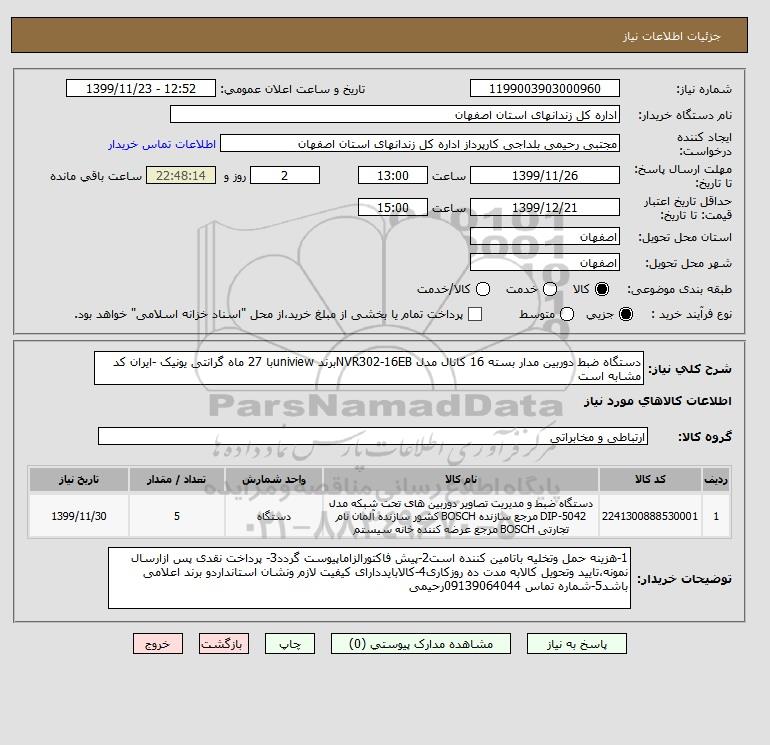This screenshot has height=745, width=770.
Task: Click the چاپ print button
Action: [x=290, y=644]
